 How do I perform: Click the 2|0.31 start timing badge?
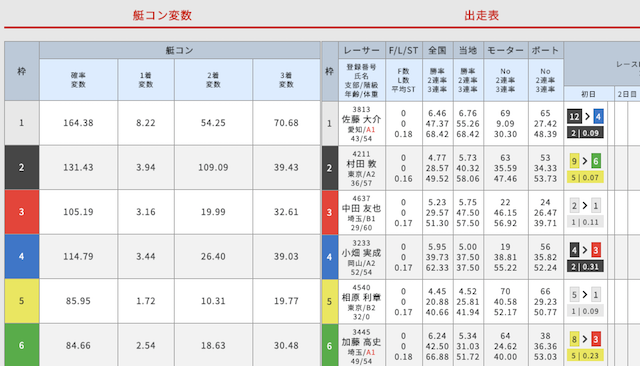(585, 267)
